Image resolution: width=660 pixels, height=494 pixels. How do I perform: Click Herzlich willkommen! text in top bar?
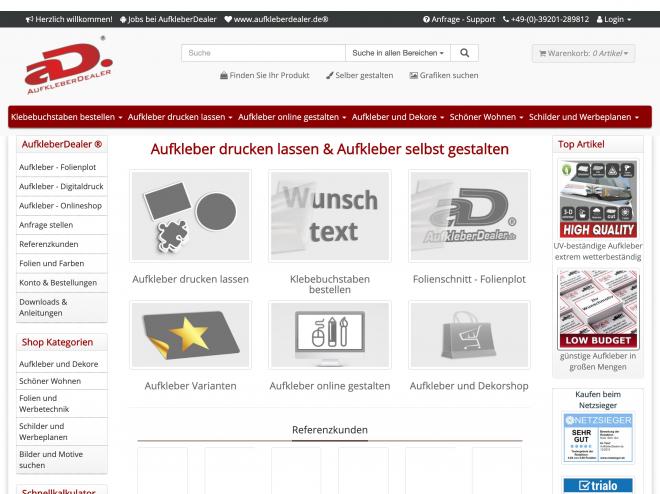pos(74,19)
